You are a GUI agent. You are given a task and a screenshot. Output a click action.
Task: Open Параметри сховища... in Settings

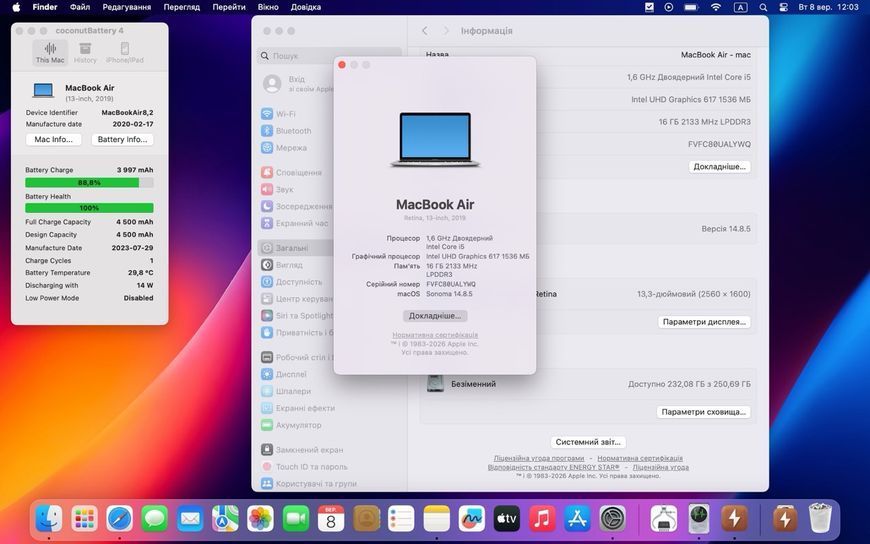point(704,412)
